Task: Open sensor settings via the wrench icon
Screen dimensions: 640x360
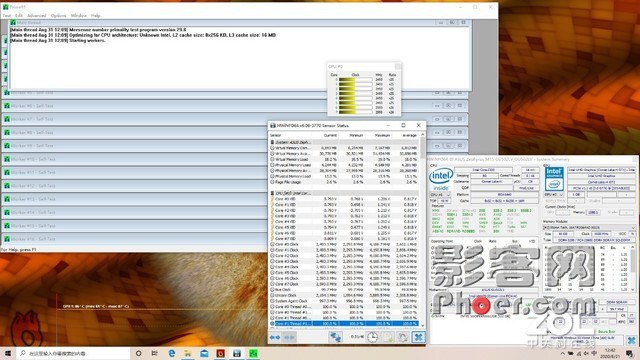Action: (403, 337)
